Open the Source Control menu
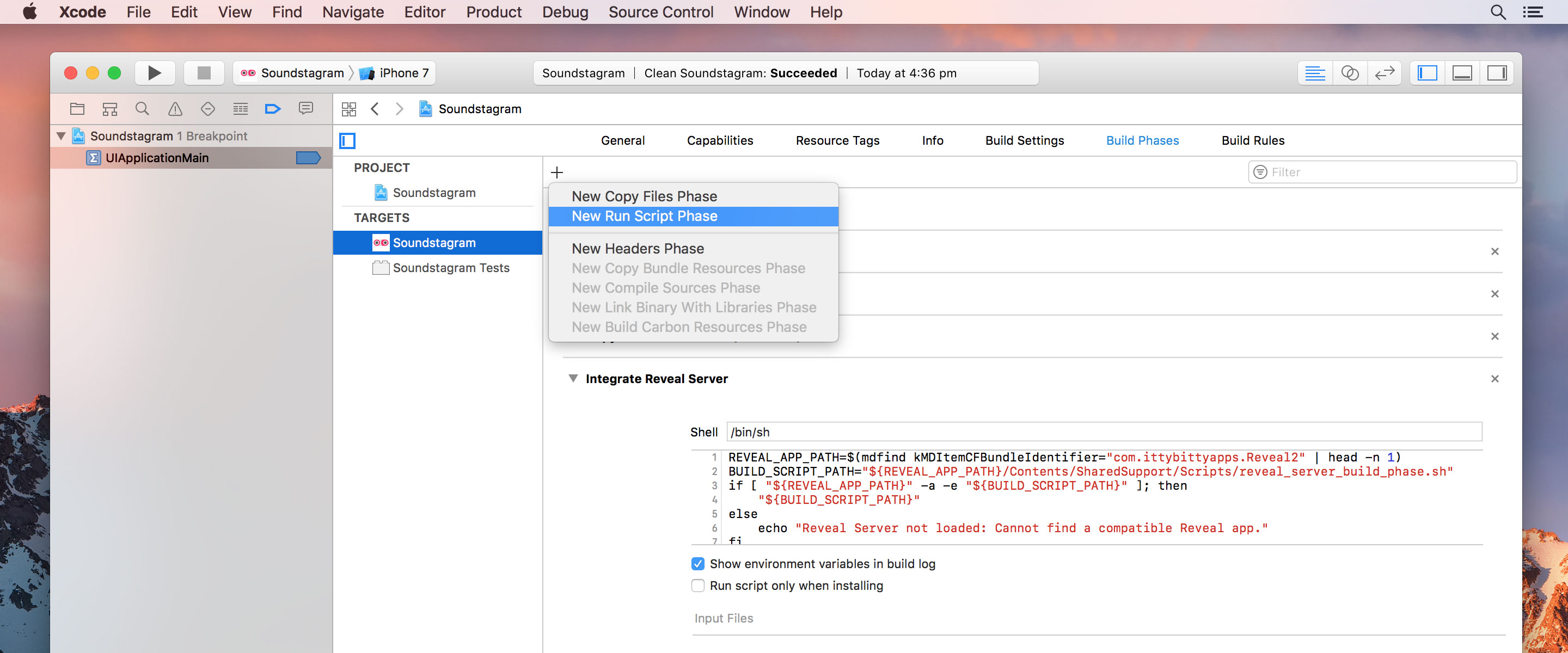Viewport: 1568px width, 653px height. point(660,12)
